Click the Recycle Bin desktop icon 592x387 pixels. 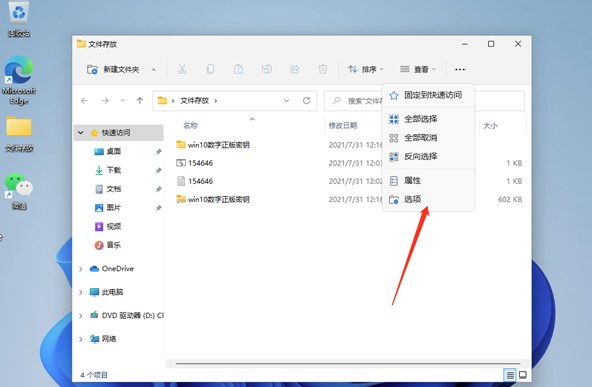point(18,19)
